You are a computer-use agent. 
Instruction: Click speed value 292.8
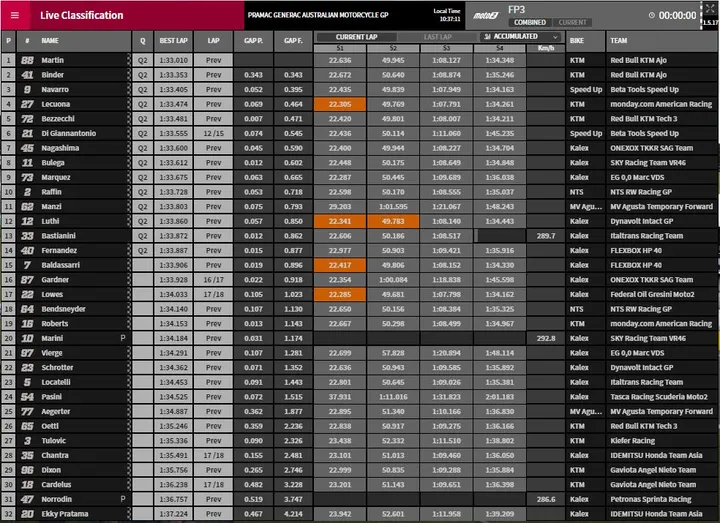point(546,338)
